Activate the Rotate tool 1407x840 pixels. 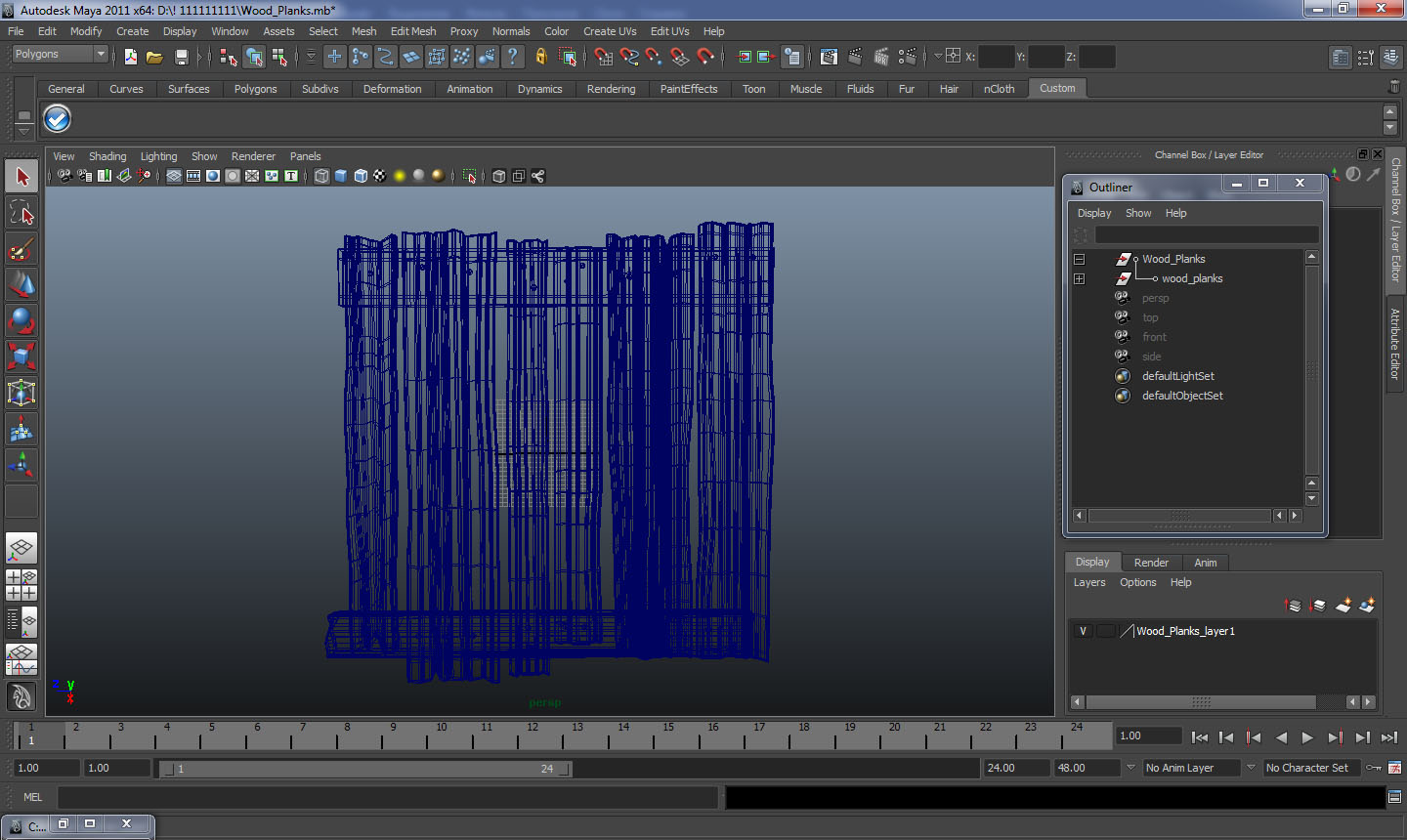[x=21, y=320]
